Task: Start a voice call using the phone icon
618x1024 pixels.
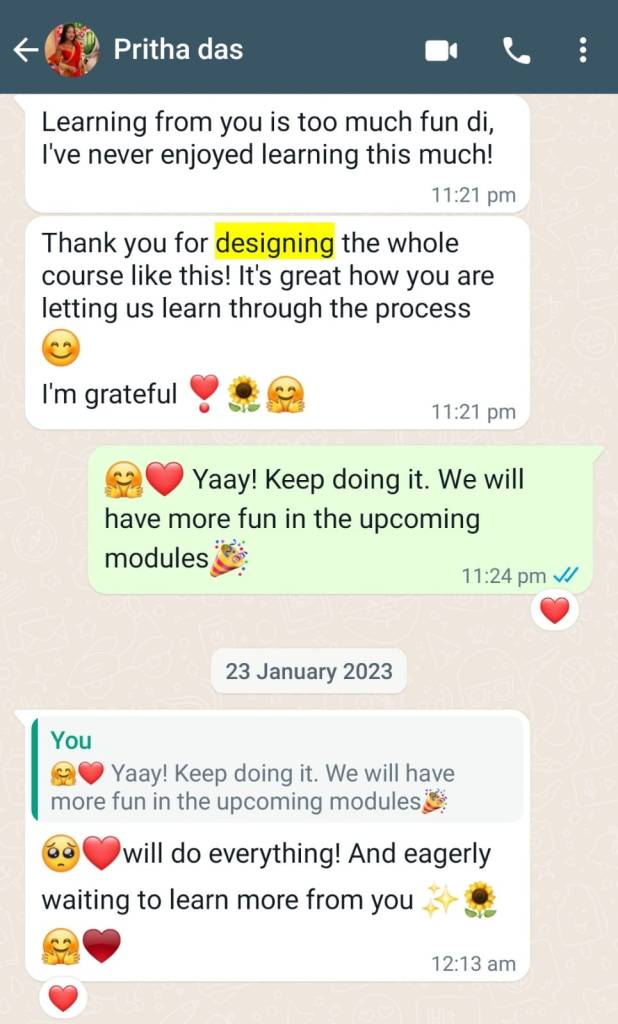Action: (x=516, y=50)
